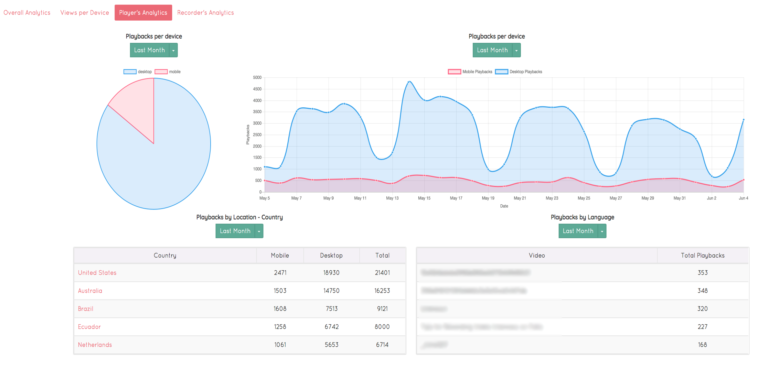Click the Video column header

(537, 256)
